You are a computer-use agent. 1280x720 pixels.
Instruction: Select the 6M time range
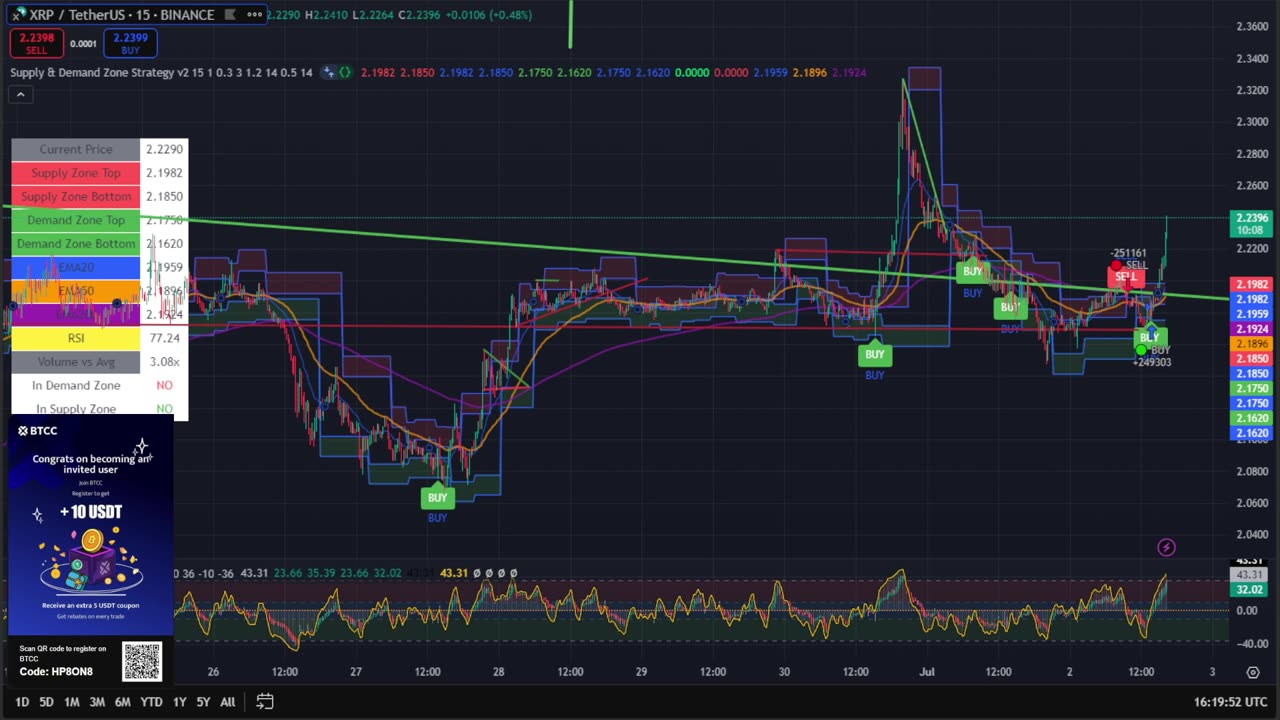(x=122, y=702)
